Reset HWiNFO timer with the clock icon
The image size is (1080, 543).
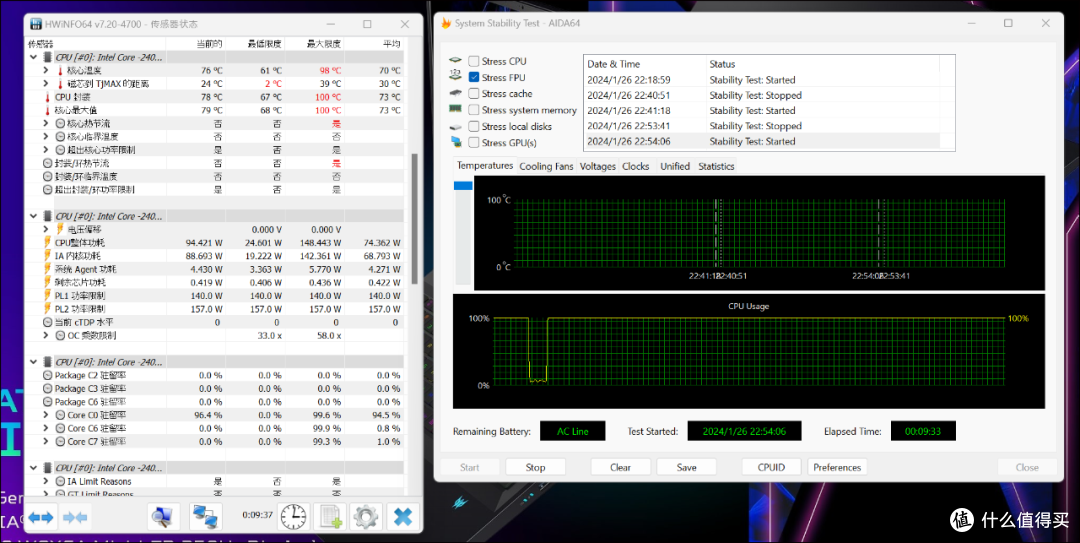click(x=293, y=516)
